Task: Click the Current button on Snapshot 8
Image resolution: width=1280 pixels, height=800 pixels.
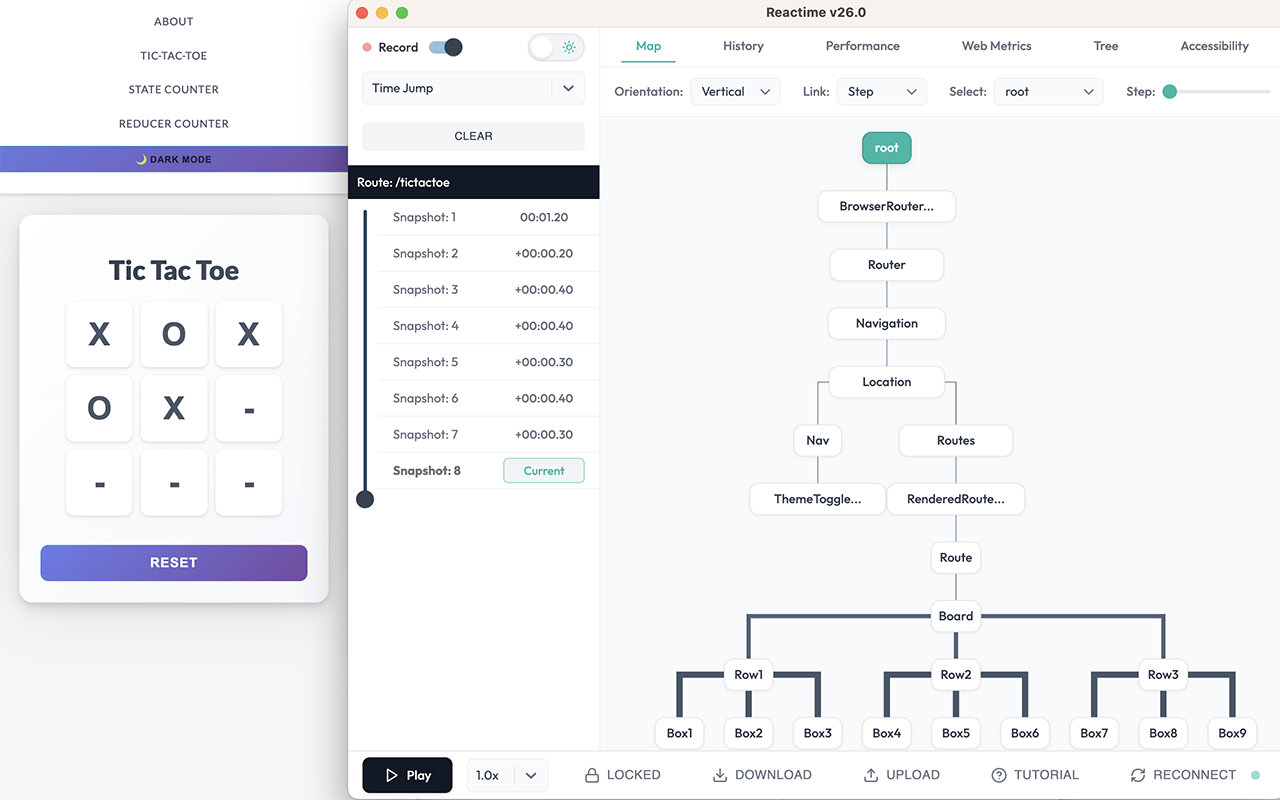Action: (x=544, y=471)
